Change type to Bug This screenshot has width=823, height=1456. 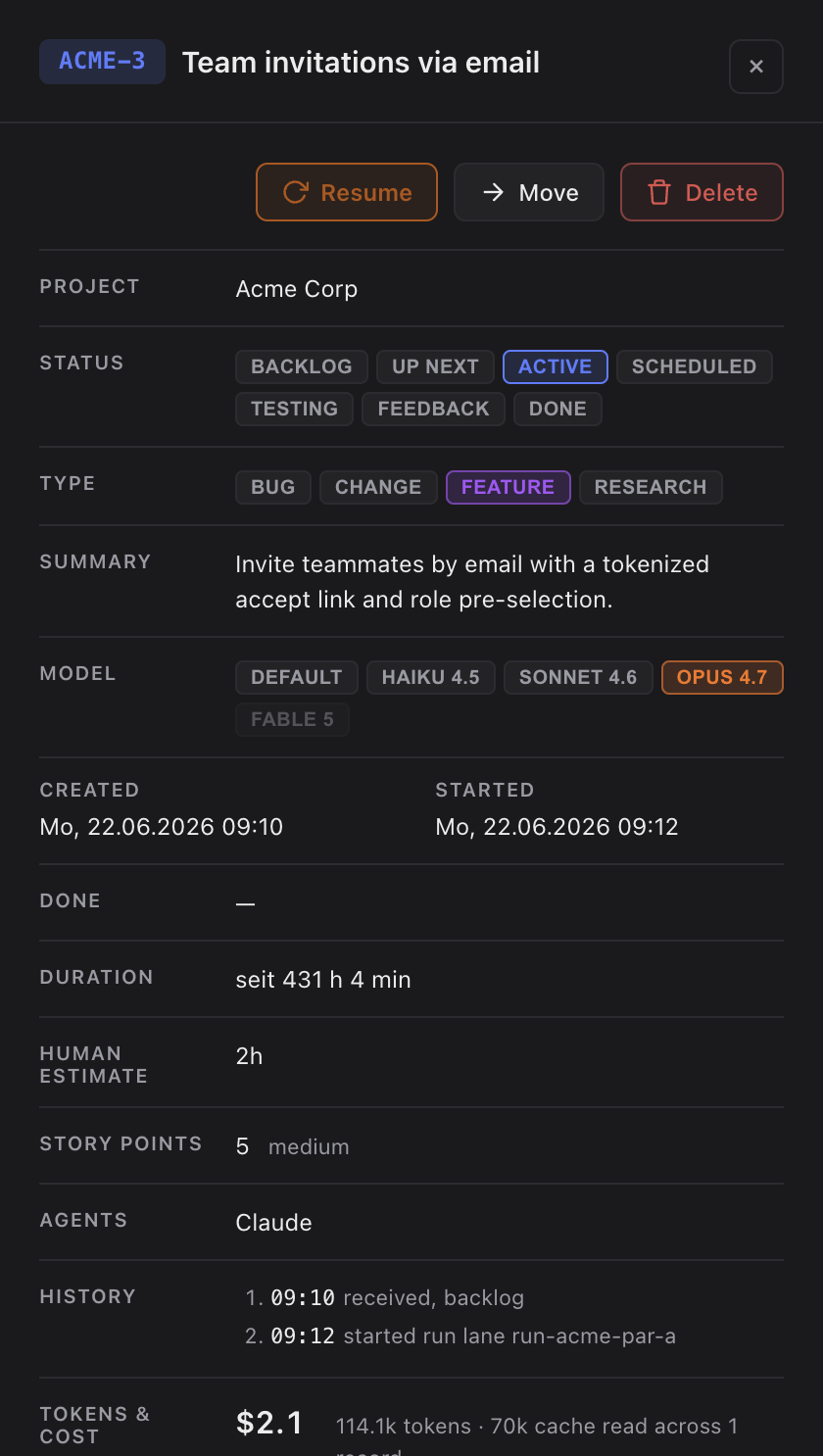click(x=273, y=487)
